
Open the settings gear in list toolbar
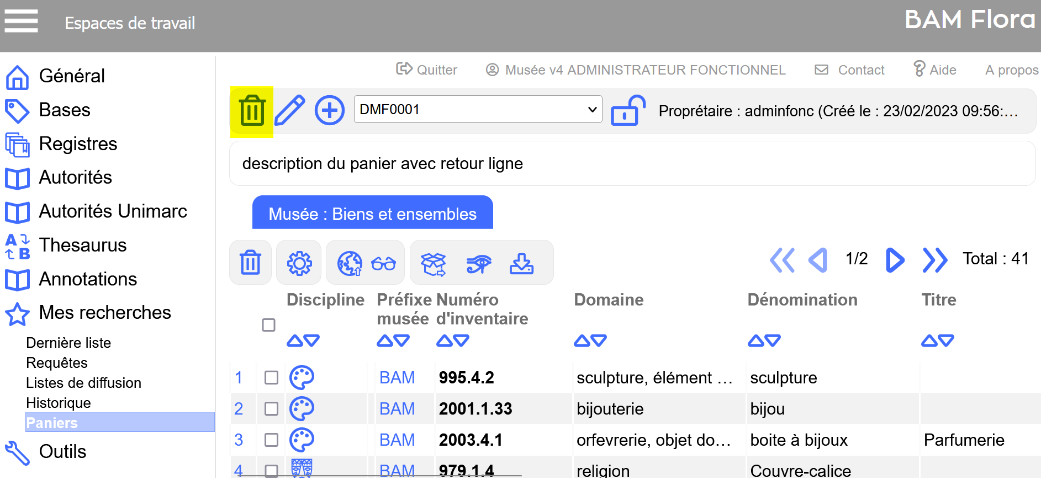click(x=298, y=263)
